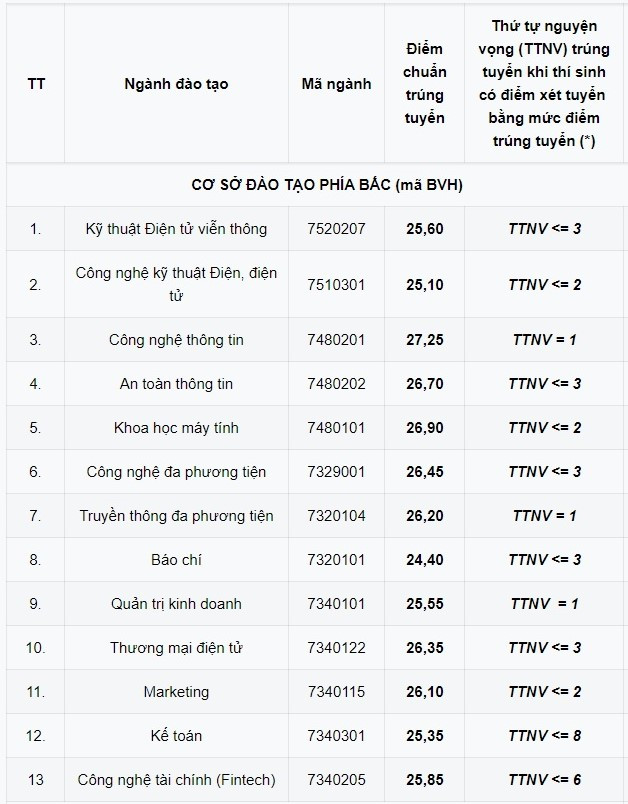
Task: Click the "TT" column header
Action: 36,84
